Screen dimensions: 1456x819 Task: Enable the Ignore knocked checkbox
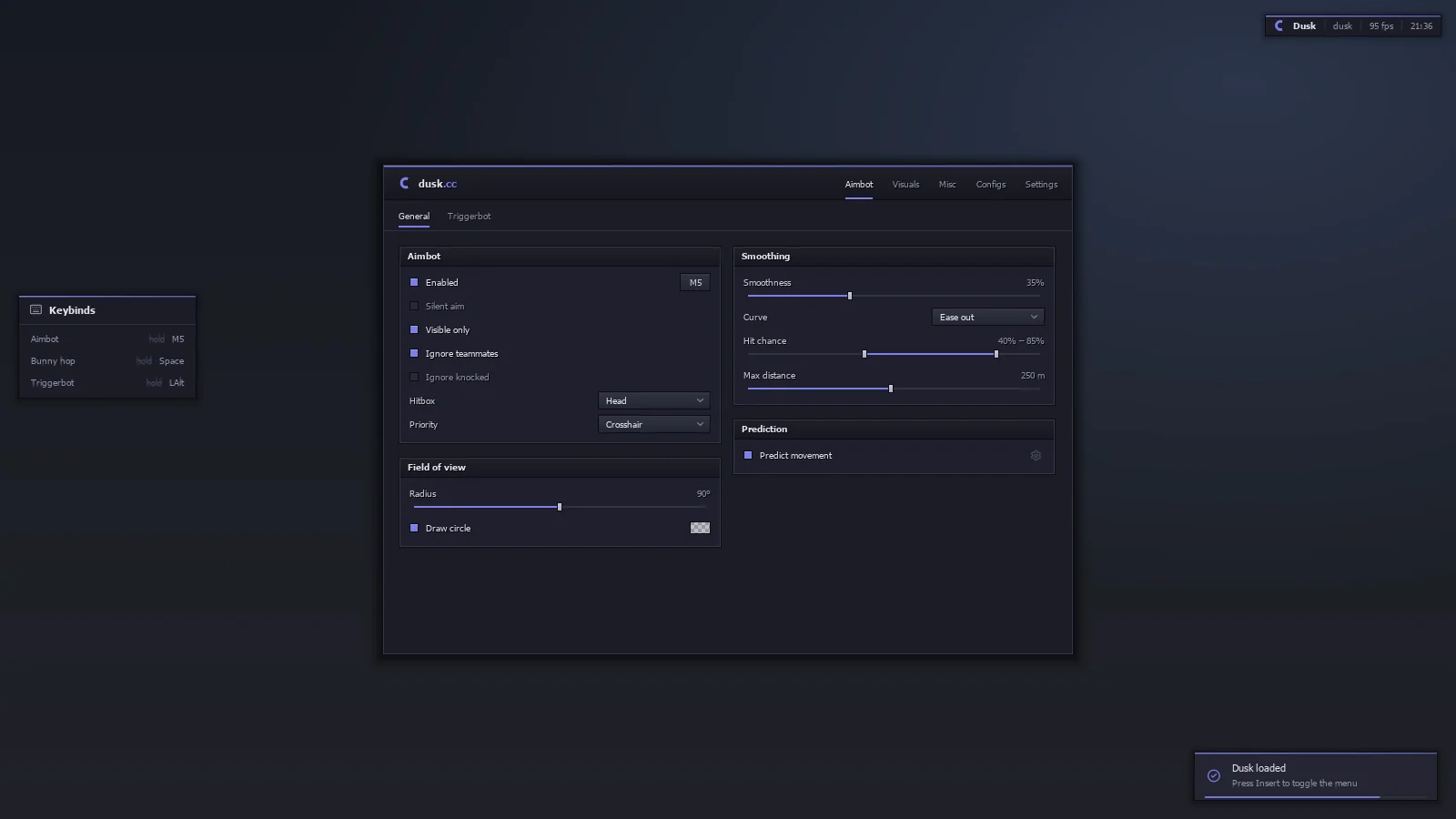click(x=414, y=378)
